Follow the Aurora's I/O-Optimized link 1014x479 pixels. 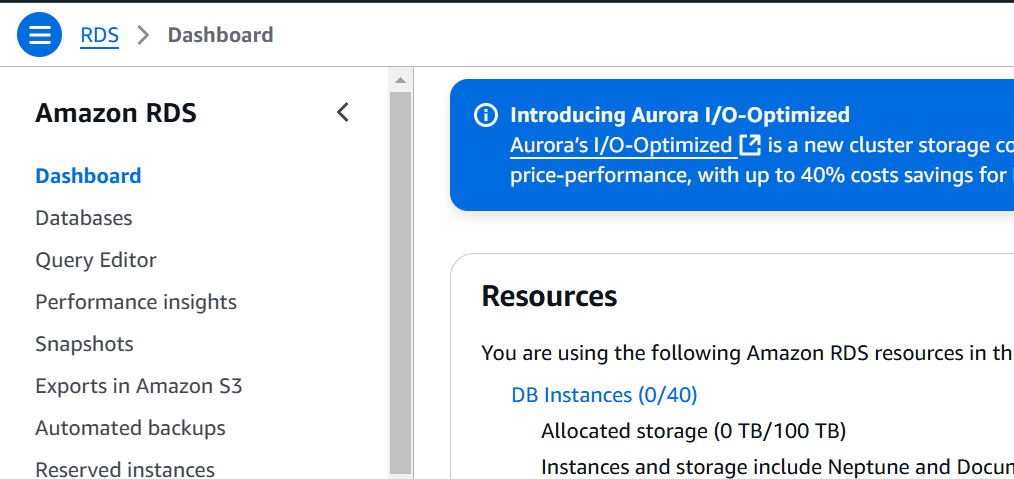click(x=621, y=145)
